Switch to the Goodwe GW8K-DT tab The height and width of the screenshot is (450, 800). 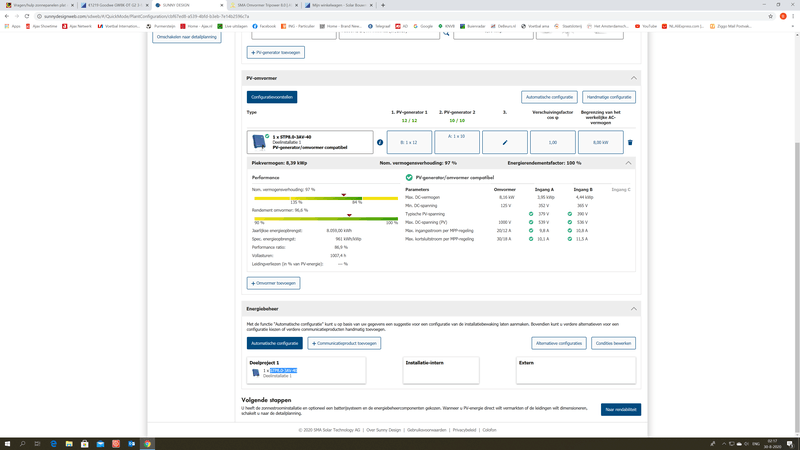[x=114, y=5]
